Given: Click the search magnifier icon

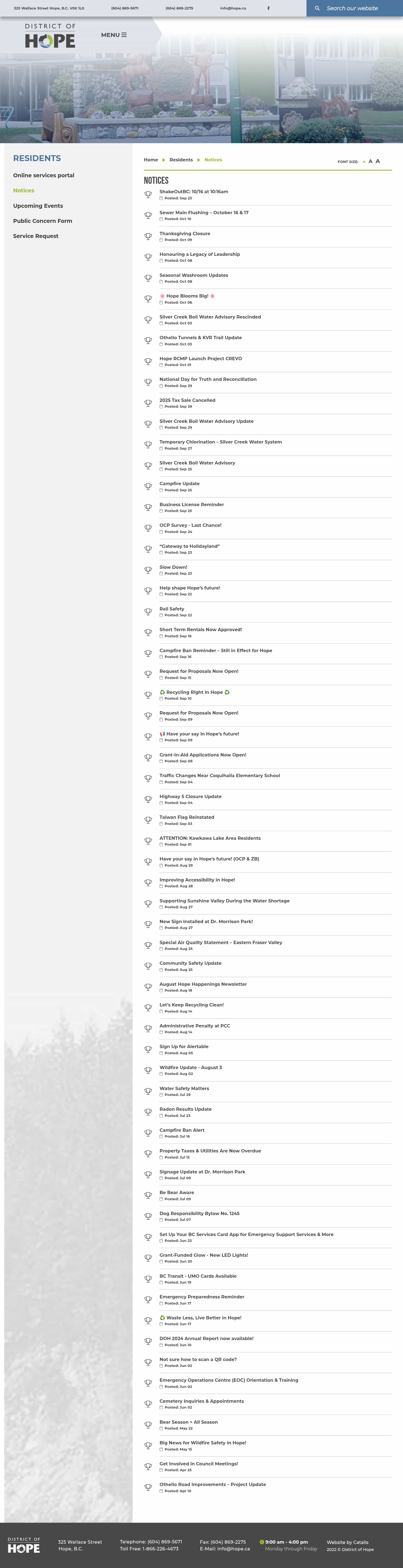Looking at the screenshot, I should point(317,8).
